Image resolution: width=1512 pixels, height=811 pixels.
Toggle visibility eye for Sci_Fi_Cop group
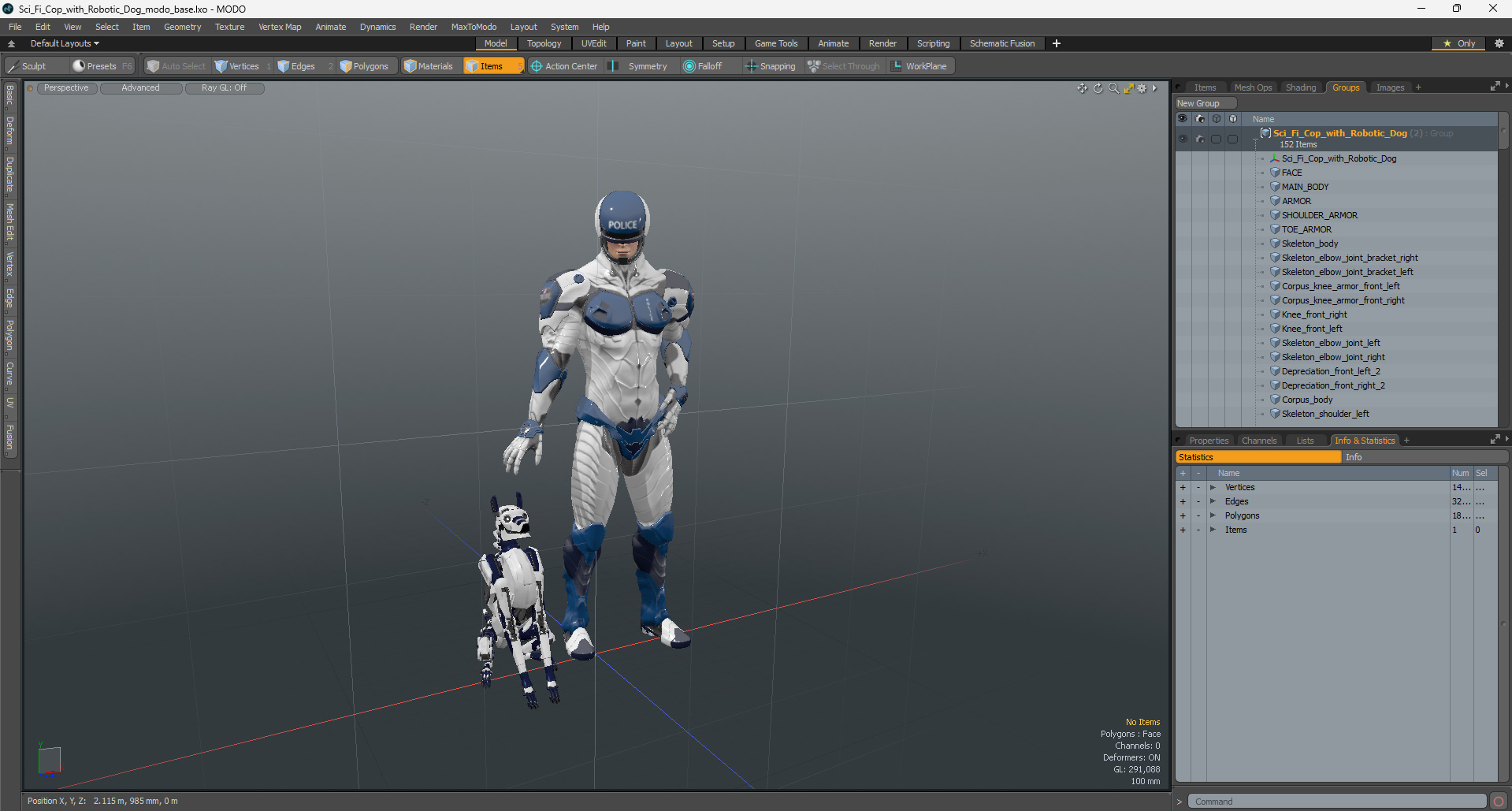click(1183, 139)
